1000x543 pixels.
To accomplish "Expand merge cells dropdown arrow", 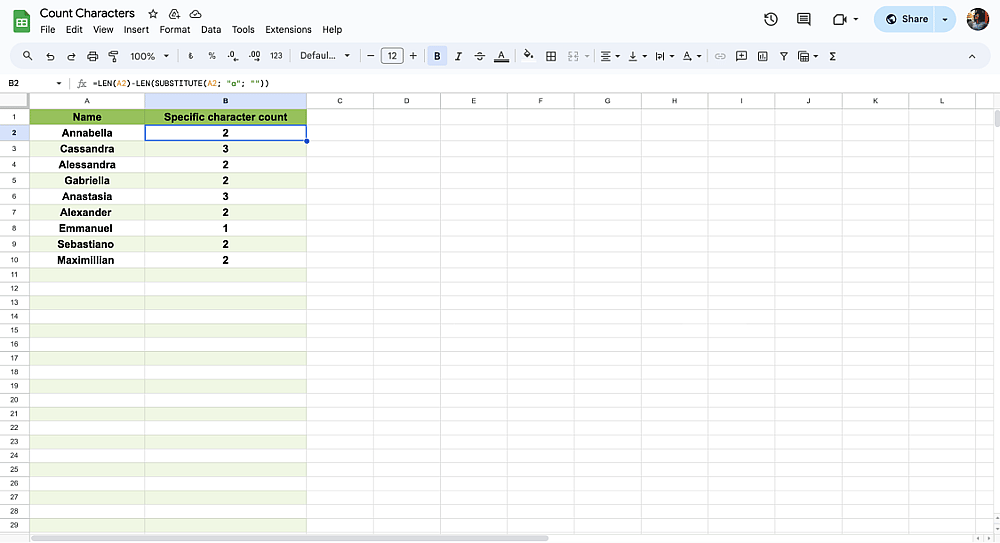I will coord(587,56).
